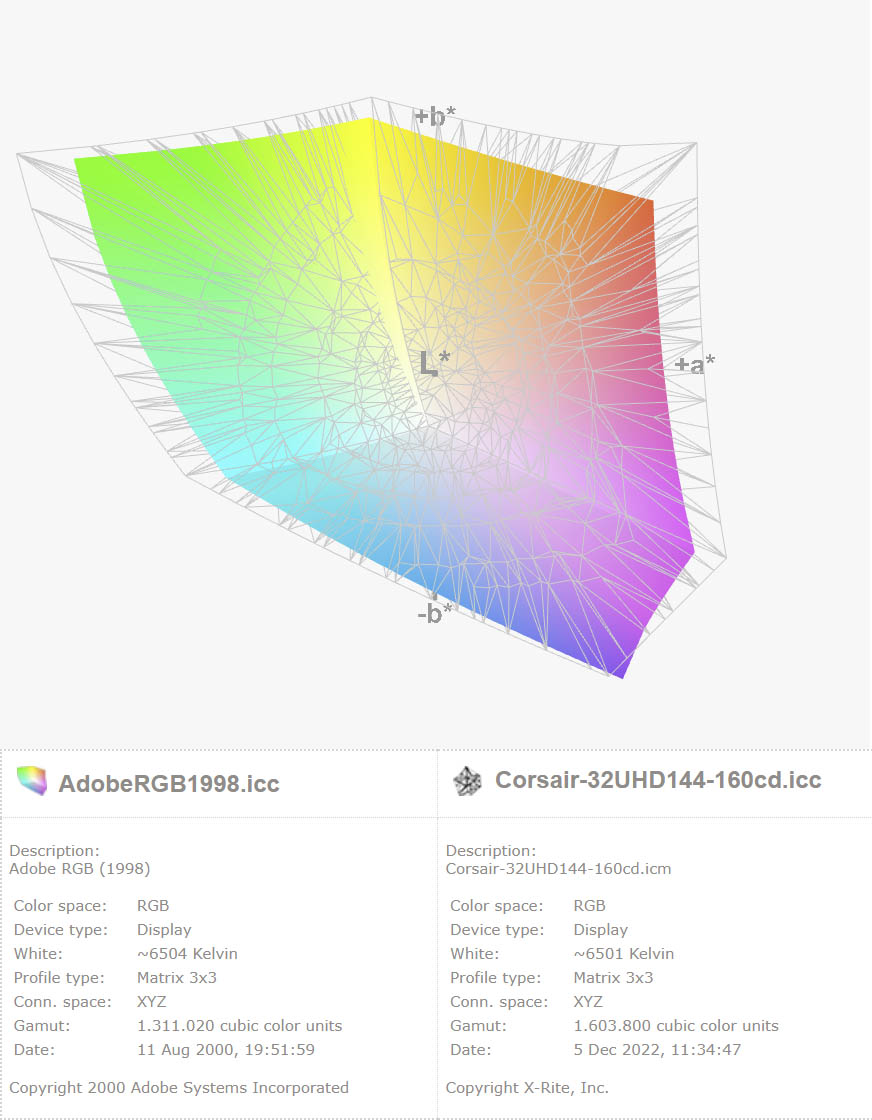This screenshot has height=1120, width=872.
Task: Open the AdobeRGB1998.icc profile title
Action: point(168,783)
